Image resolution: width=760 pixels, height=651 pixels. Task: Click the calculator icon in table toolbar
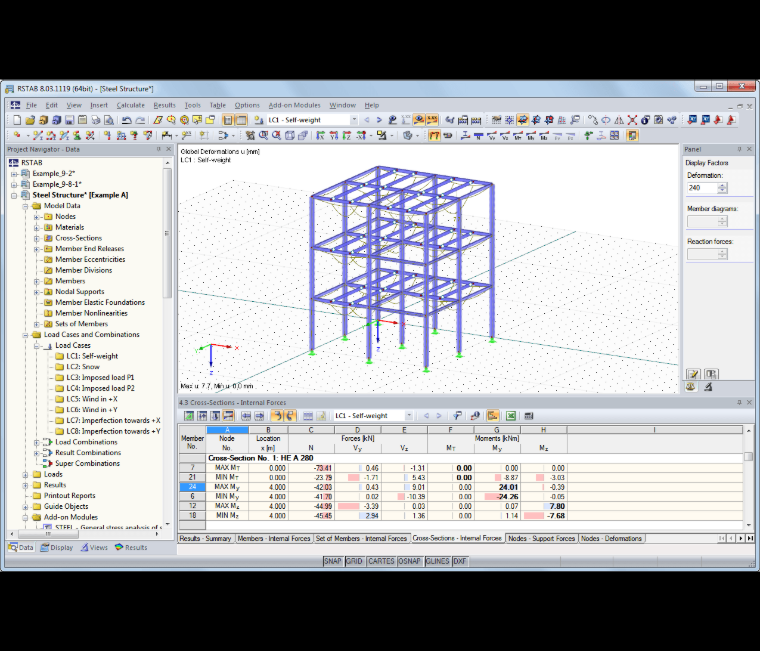[529, 415]
